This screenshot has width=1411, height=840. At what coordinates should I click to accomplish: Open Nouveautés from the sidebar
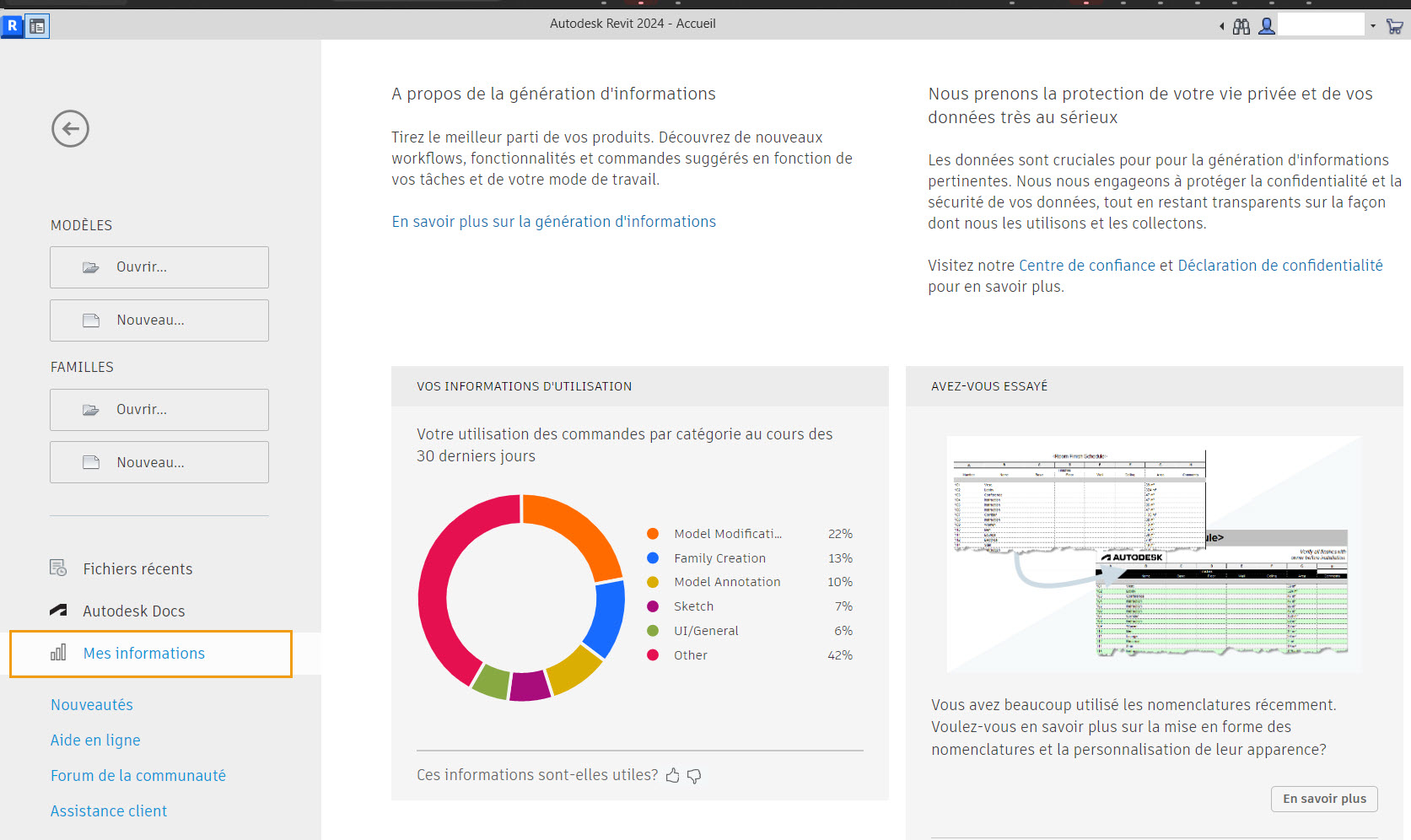(91, 705)
